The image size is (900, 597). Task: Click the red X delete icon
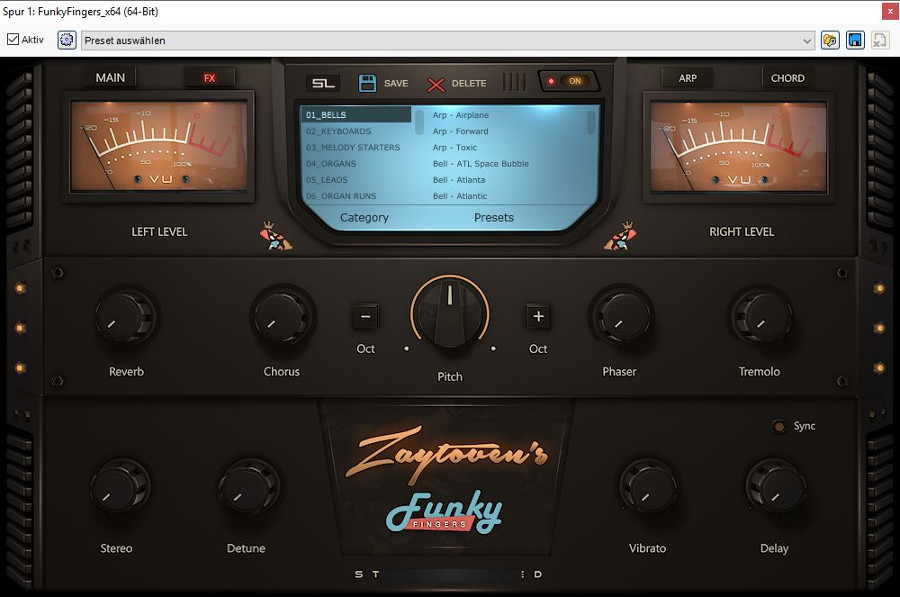click(436, 84)
